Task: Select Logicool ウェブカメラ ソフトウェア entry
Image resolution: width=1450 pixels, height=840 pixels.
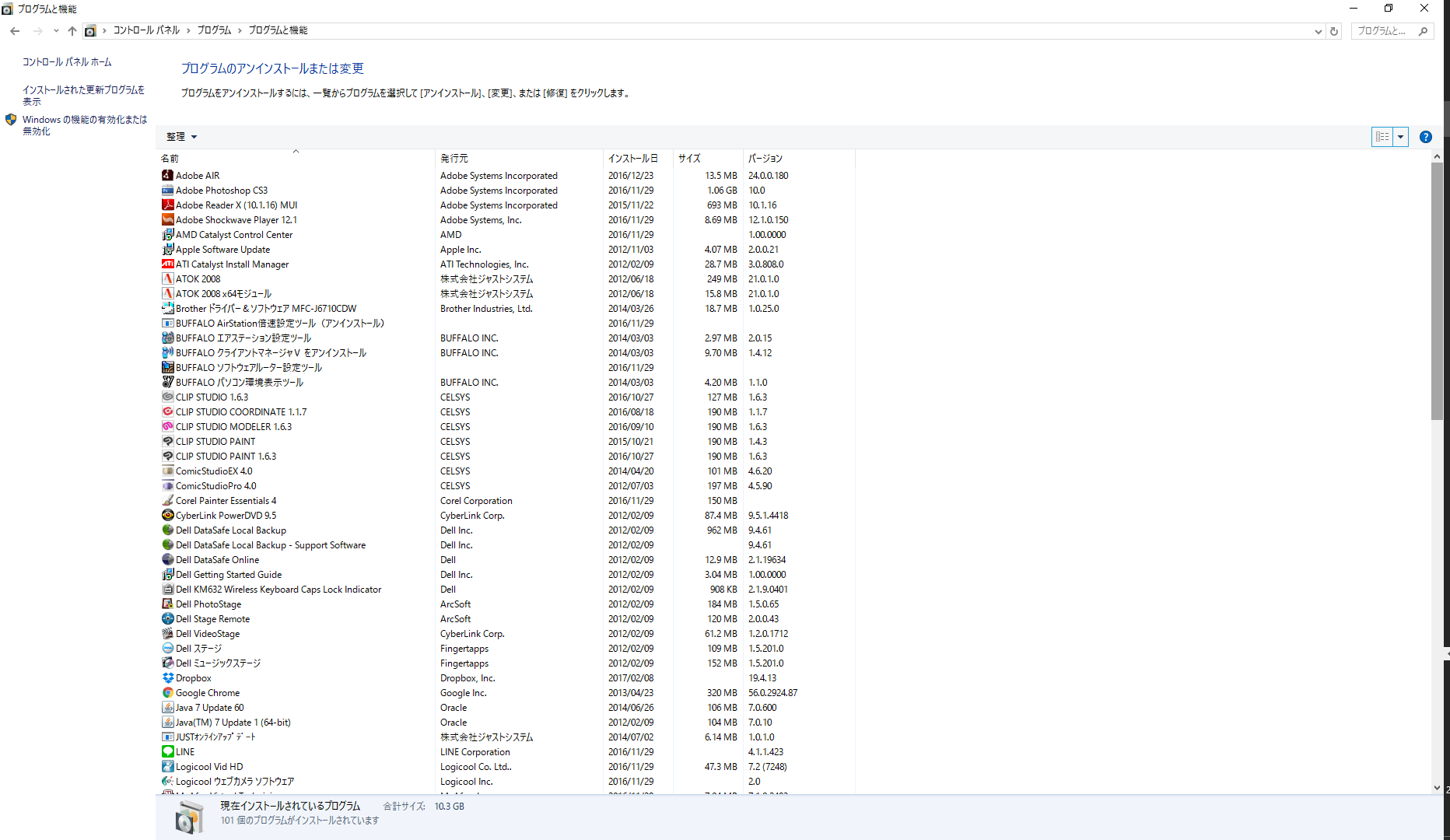Action: (x=507, y=782)
